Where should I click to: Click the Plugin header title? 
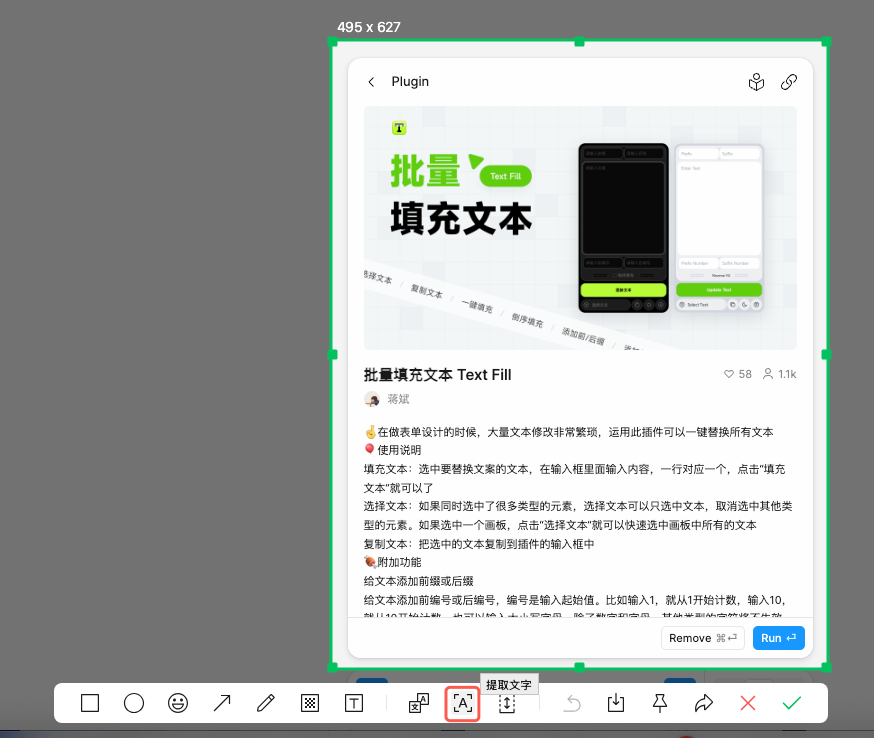click(410, 82)
